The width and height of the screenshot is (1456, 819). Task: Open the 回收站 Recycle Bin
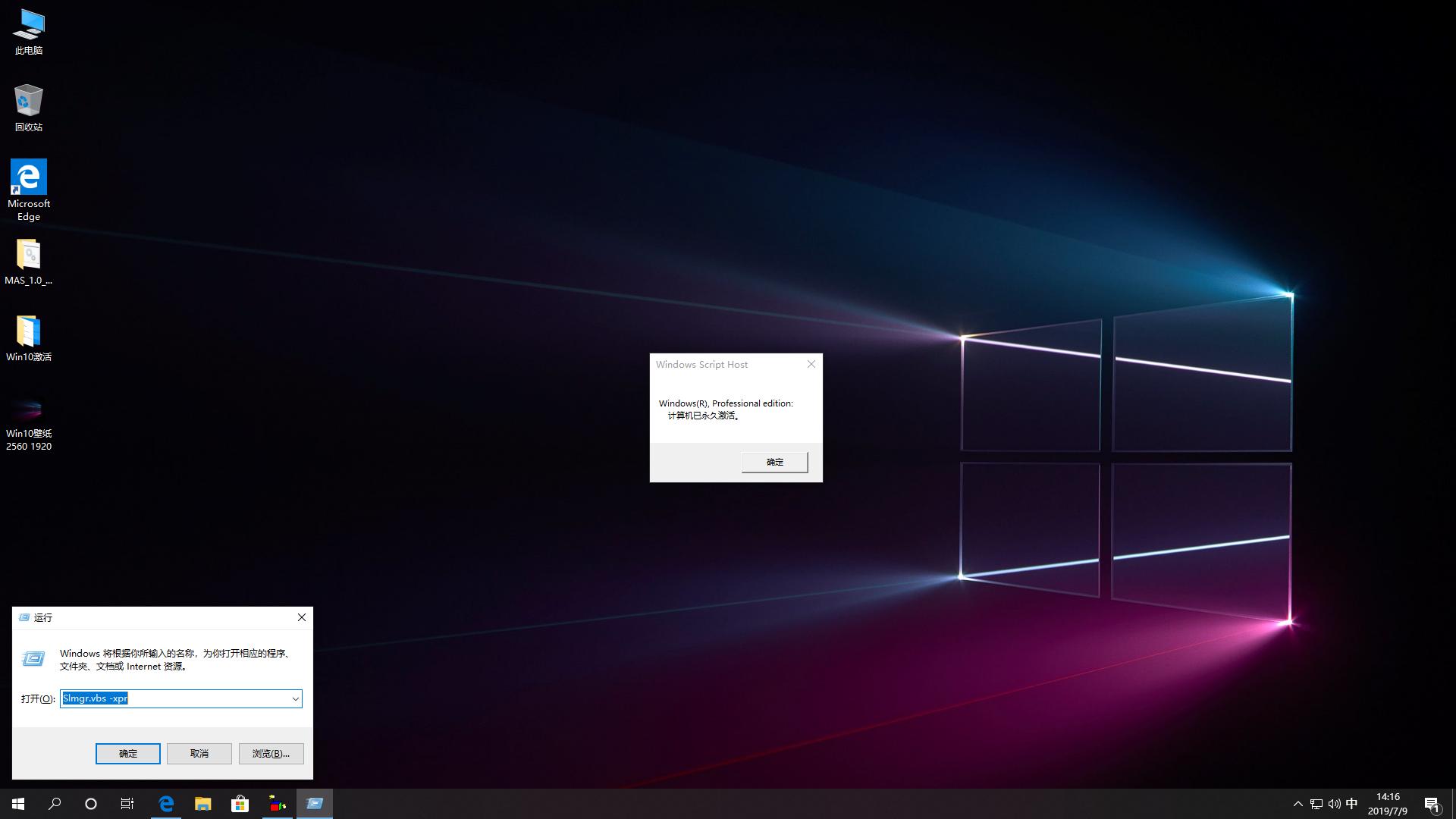tap(29, 102)
